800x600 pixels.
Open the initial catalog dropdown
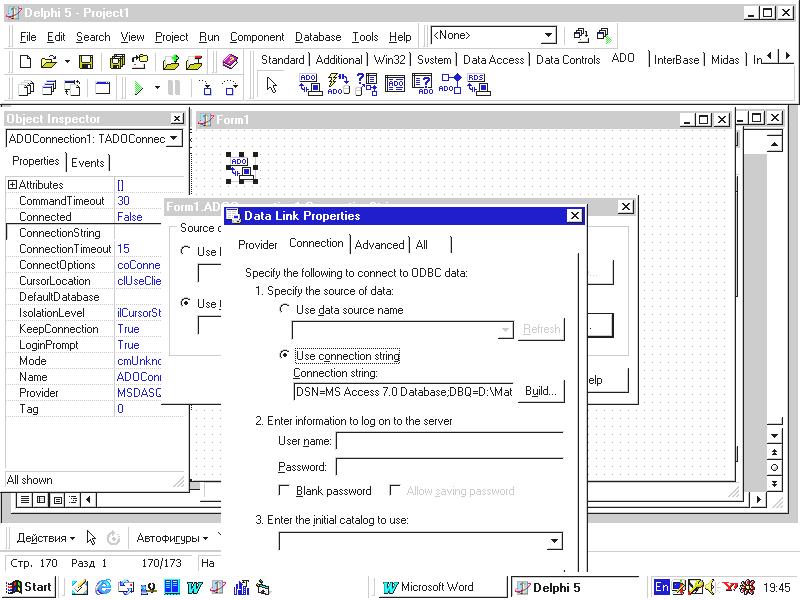[554, 541]
